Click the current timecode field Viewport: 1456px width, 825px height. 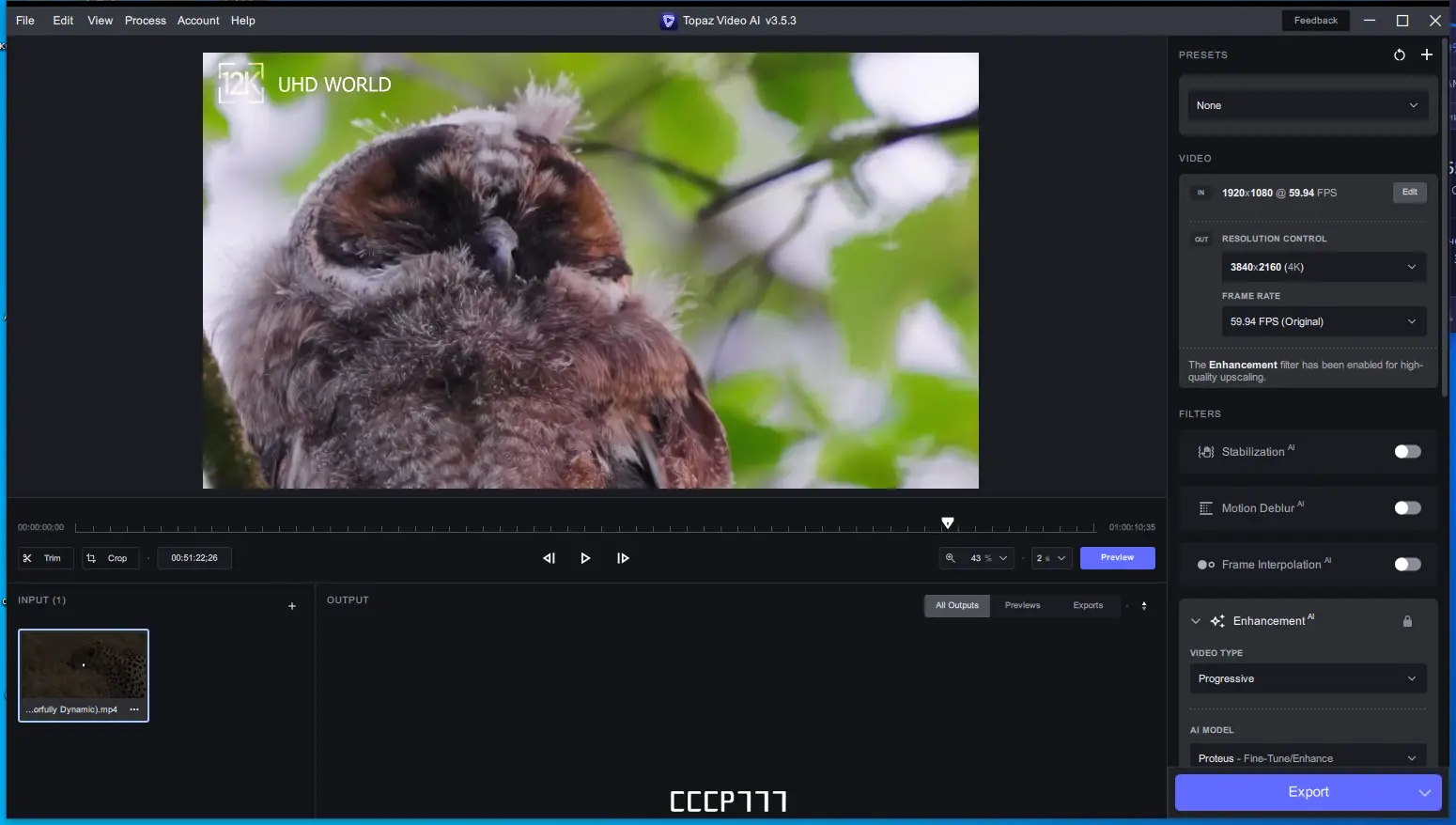194,558
